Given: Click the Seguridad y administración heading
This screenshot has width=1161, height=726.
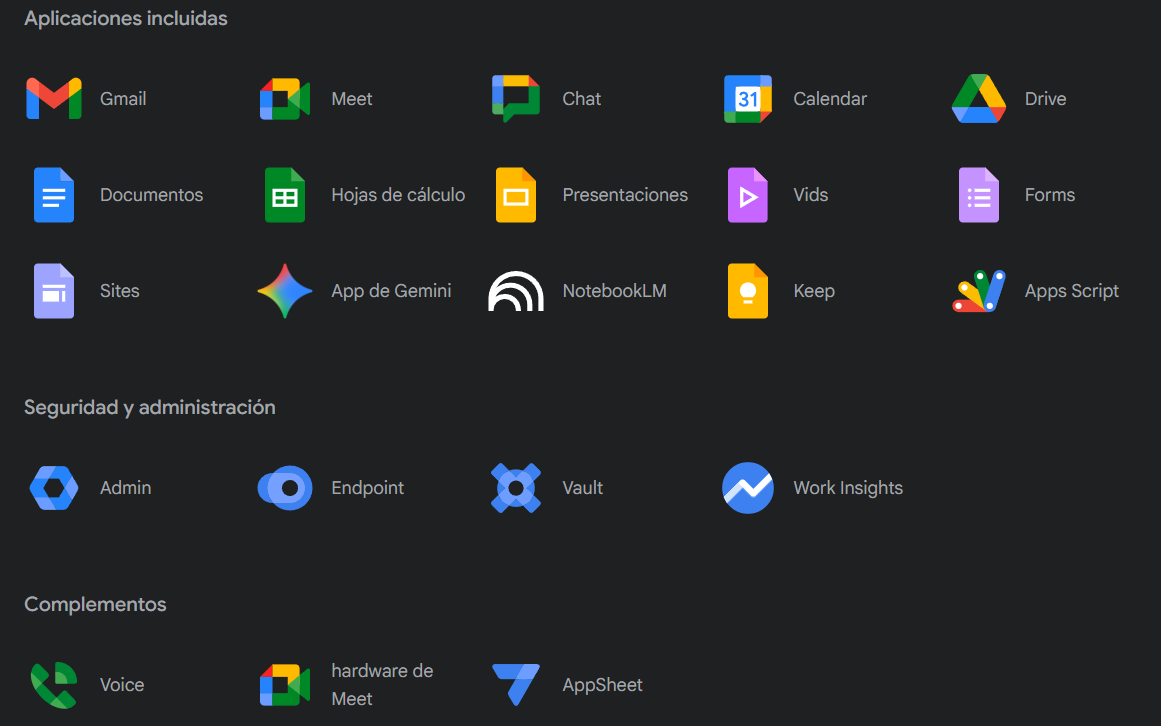Looking at the screenshot, I should 150,407.
